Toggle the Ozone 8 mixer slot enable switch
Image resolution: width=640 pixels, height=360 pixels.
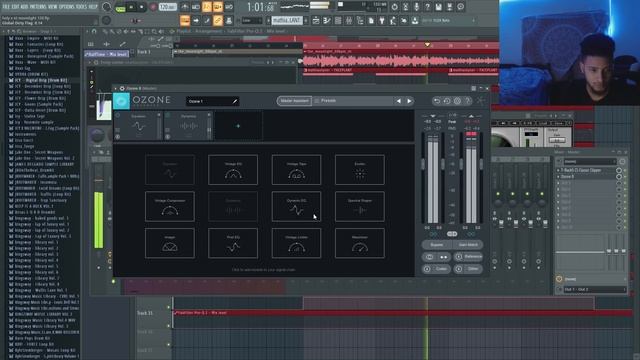click(x=625, y=177)
